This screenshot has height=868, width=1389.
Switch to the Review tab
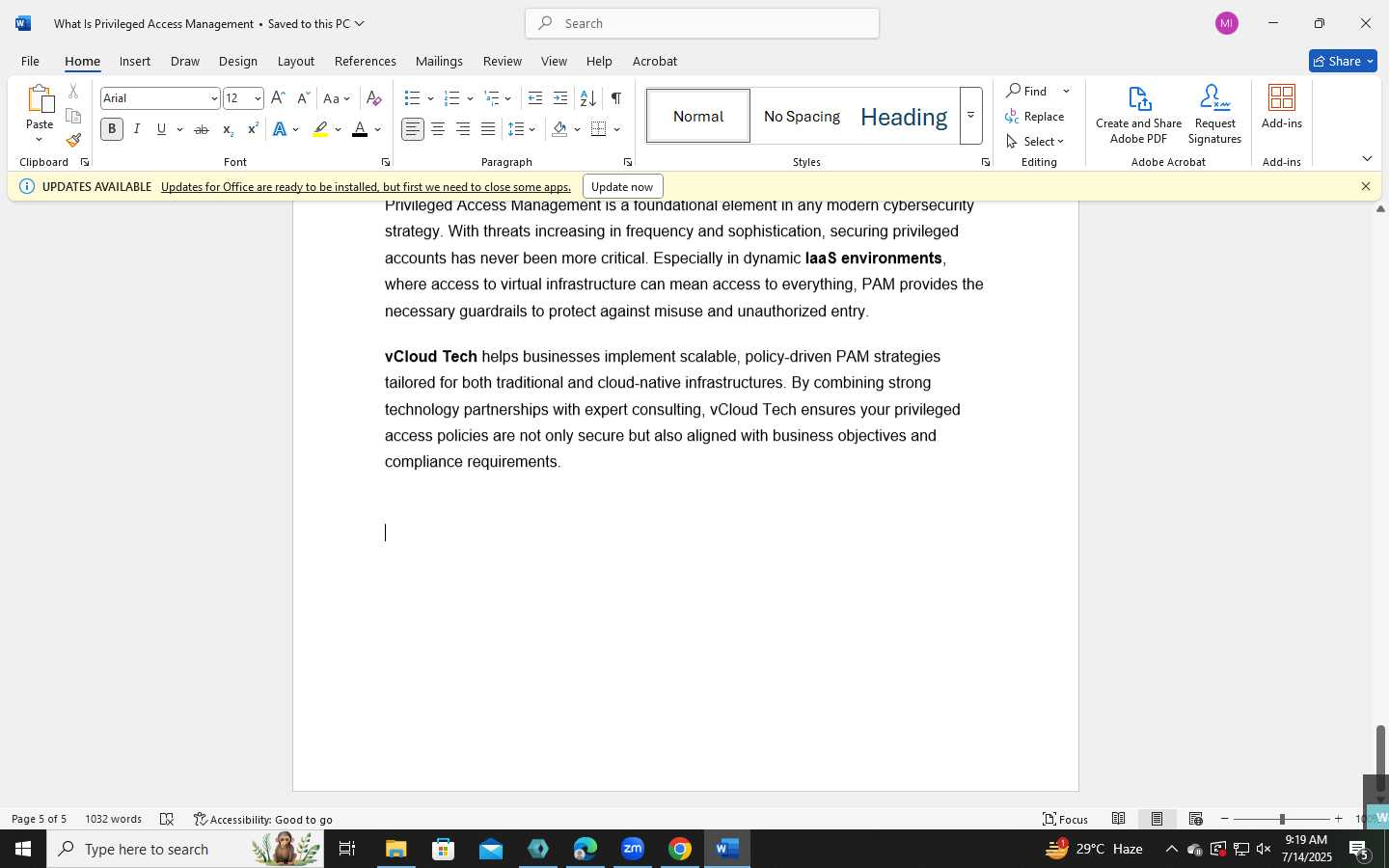pyautogui.click(x=502, y=61)
